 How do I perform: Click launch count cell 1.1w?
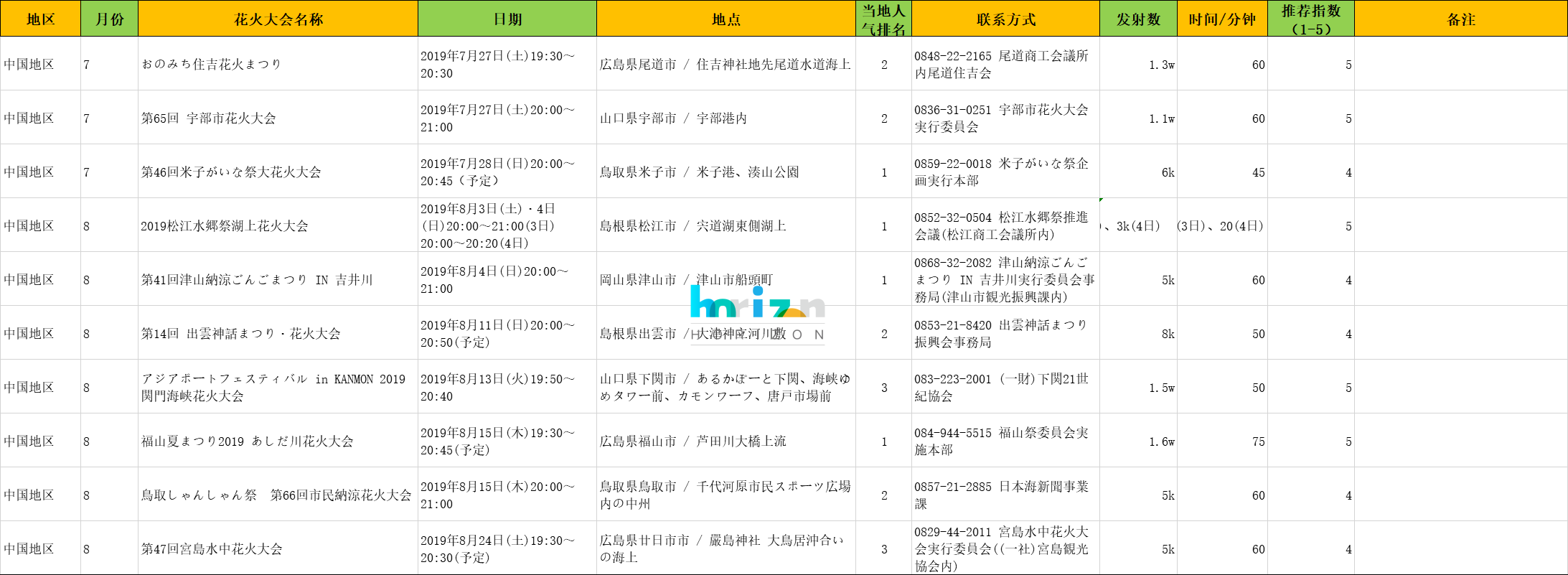[1138, 118]
